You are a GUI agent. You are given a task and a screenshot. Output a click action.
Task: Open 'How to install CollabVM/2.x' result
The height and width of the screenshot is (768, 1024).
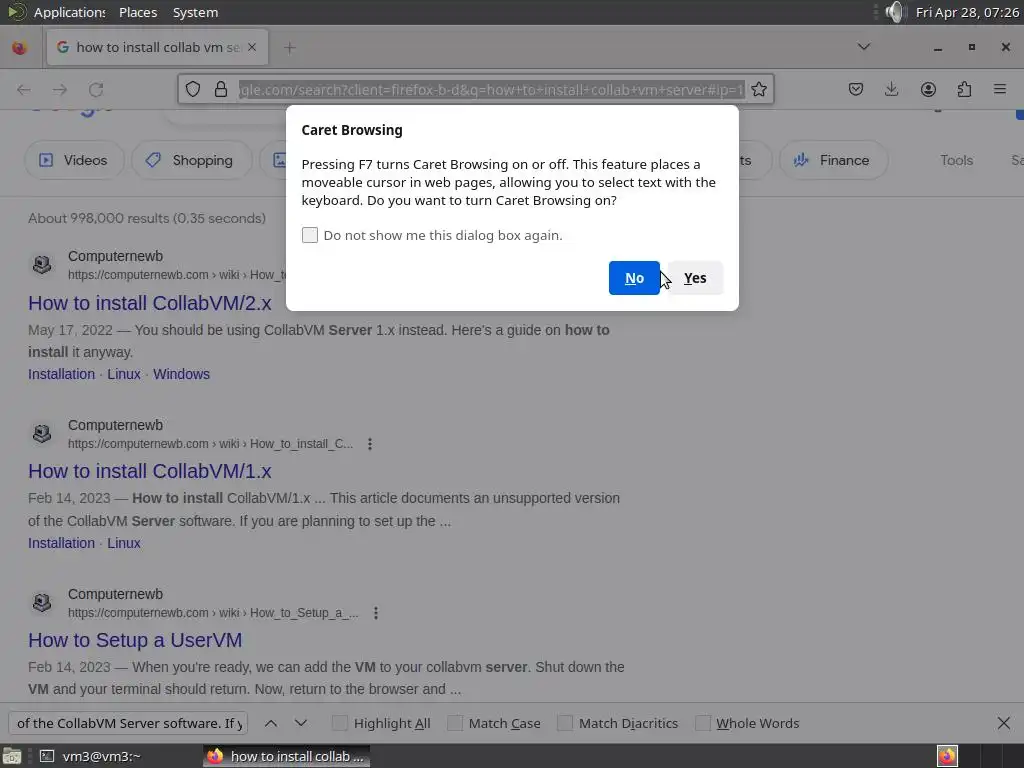click(150, 303)
